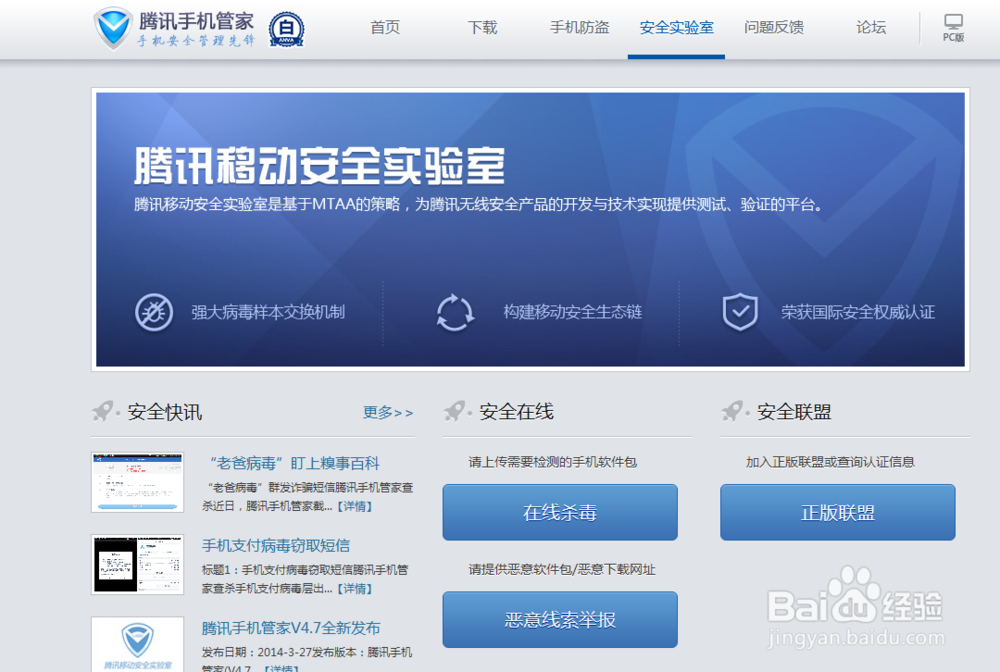Click the circular arrows ecosystem icon

[452, 311]
